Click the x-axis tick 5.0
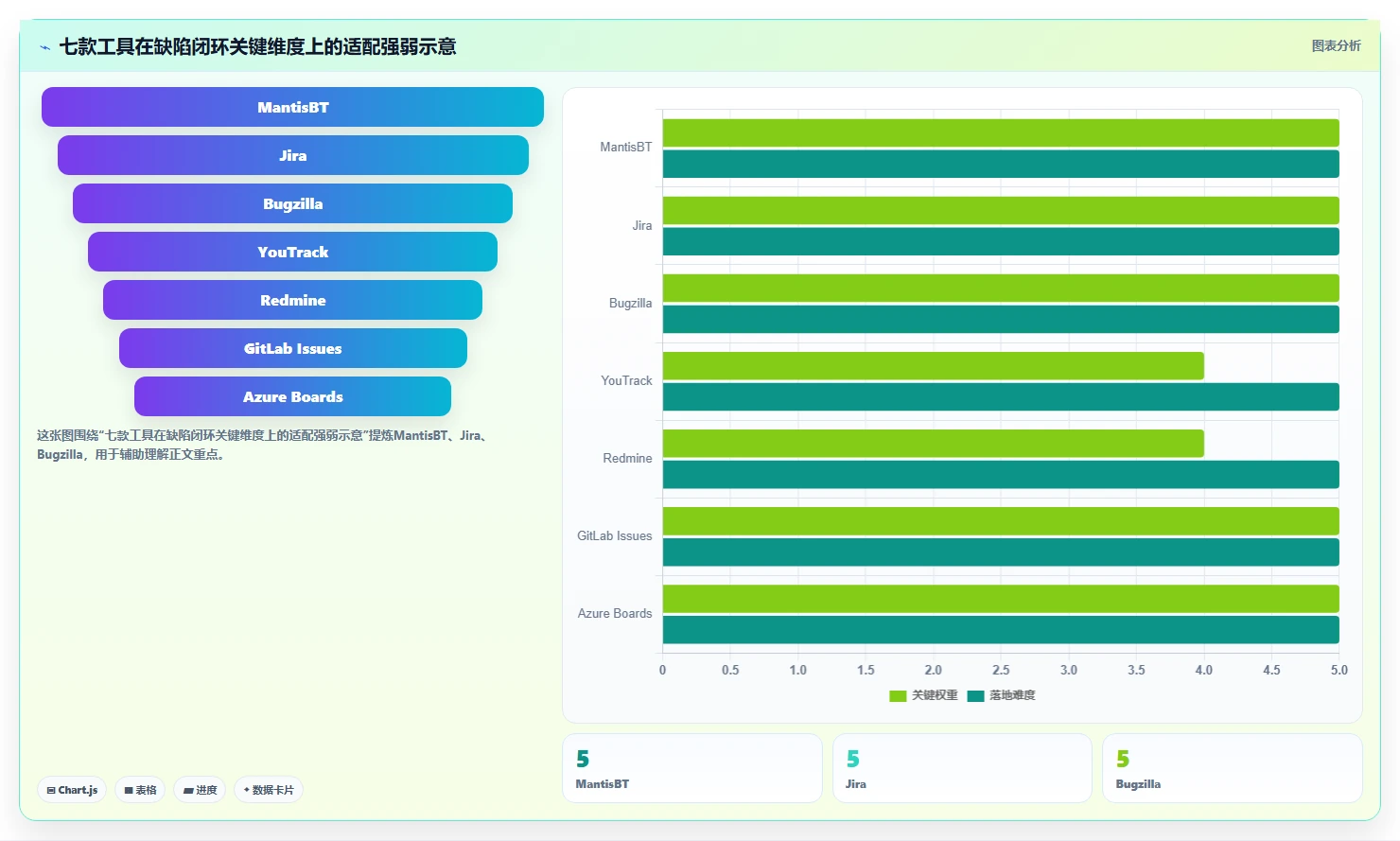Screen dimensions: 1400x841 point(1339,670)
